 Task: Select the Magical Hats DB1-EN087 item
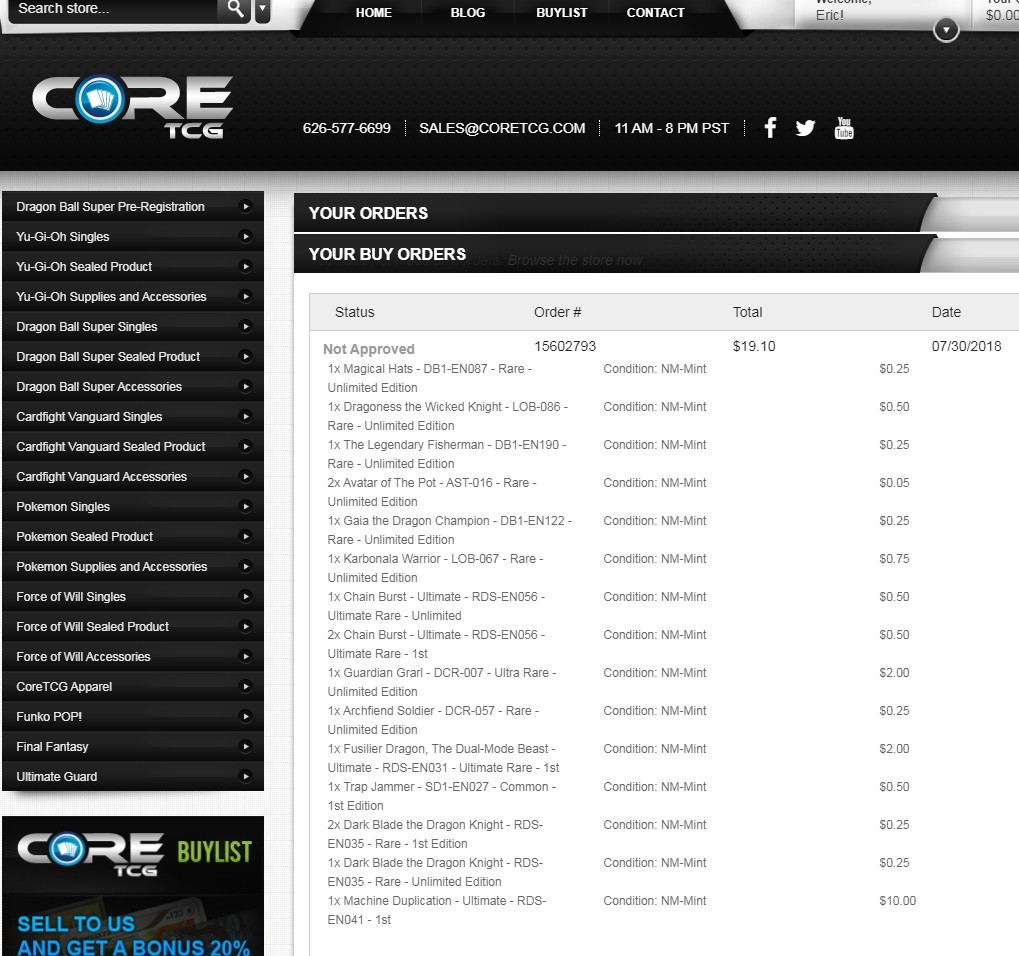pos(430,378)
